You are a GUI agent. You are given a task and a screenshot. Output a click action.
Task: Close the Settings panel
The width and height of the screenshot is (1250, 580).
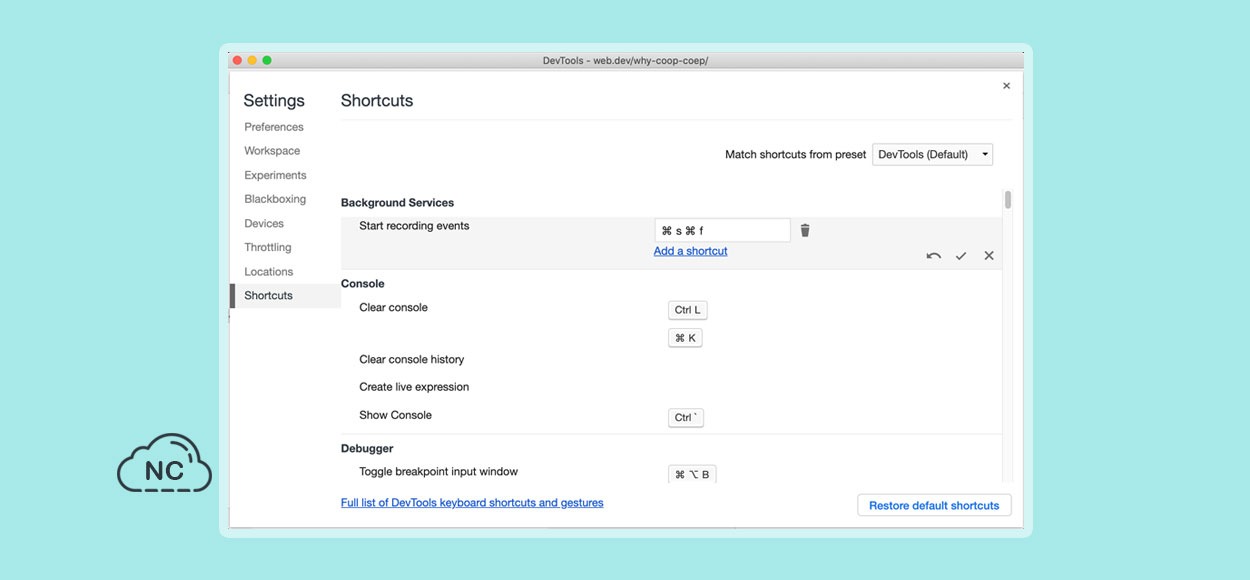[1006, 86]
